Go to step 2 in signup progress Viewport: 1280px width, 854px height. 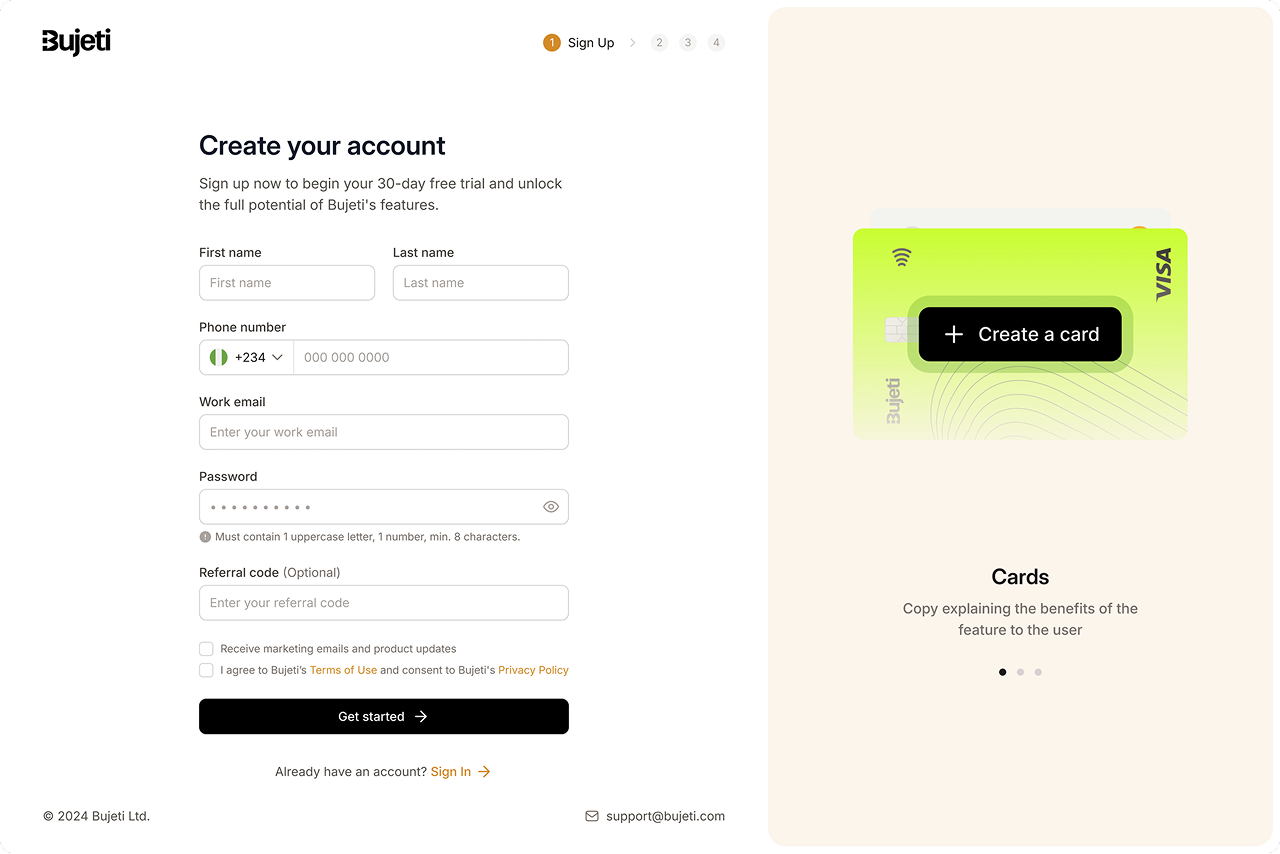659,43
